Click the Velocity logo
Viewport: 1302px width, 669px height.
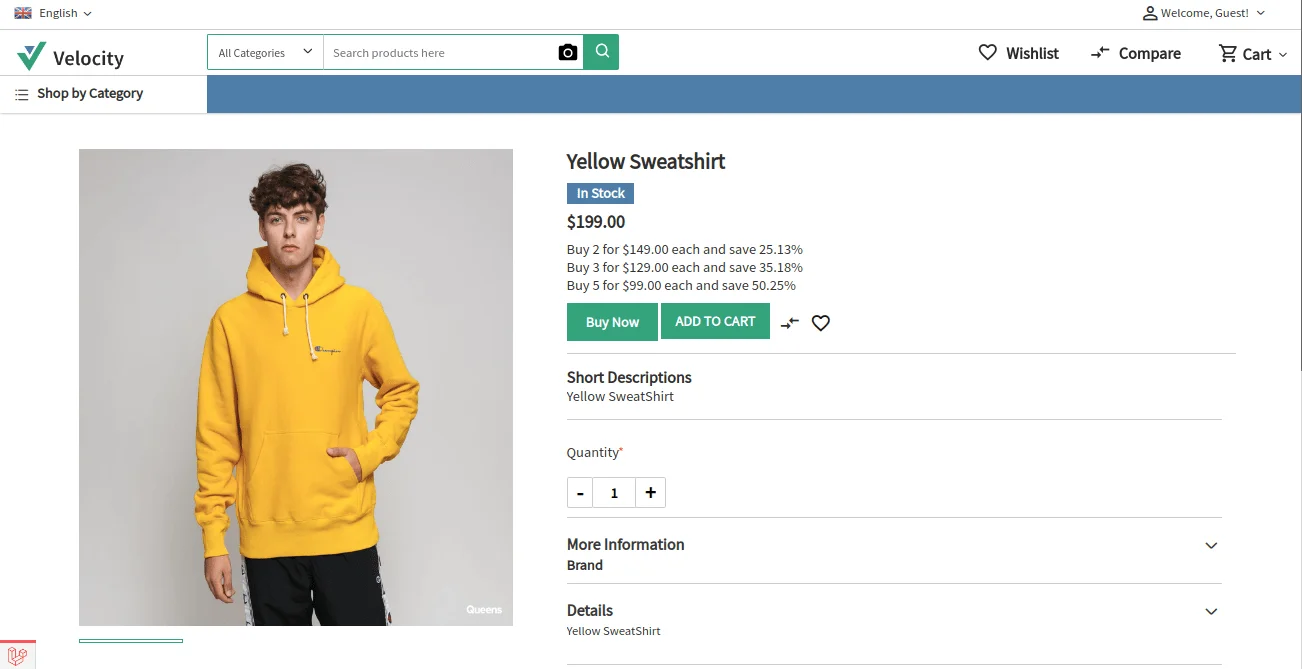pos(71,56)
